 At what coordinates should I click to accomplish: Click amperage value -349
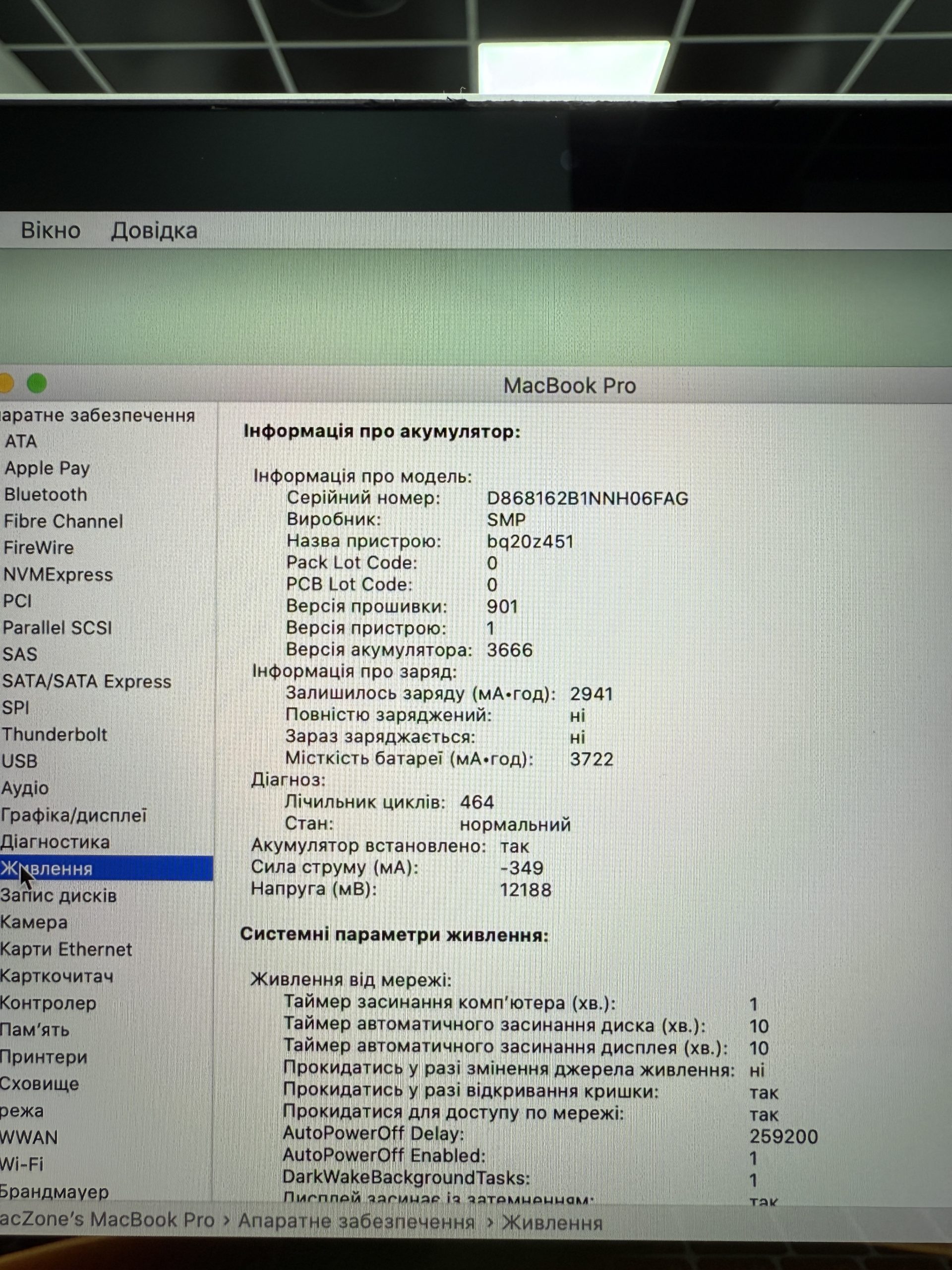(x=522, y=868)
